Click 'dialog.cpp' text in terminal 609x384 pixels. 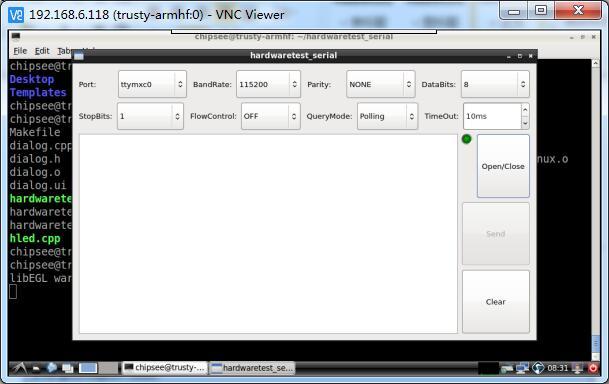(41, 146)
